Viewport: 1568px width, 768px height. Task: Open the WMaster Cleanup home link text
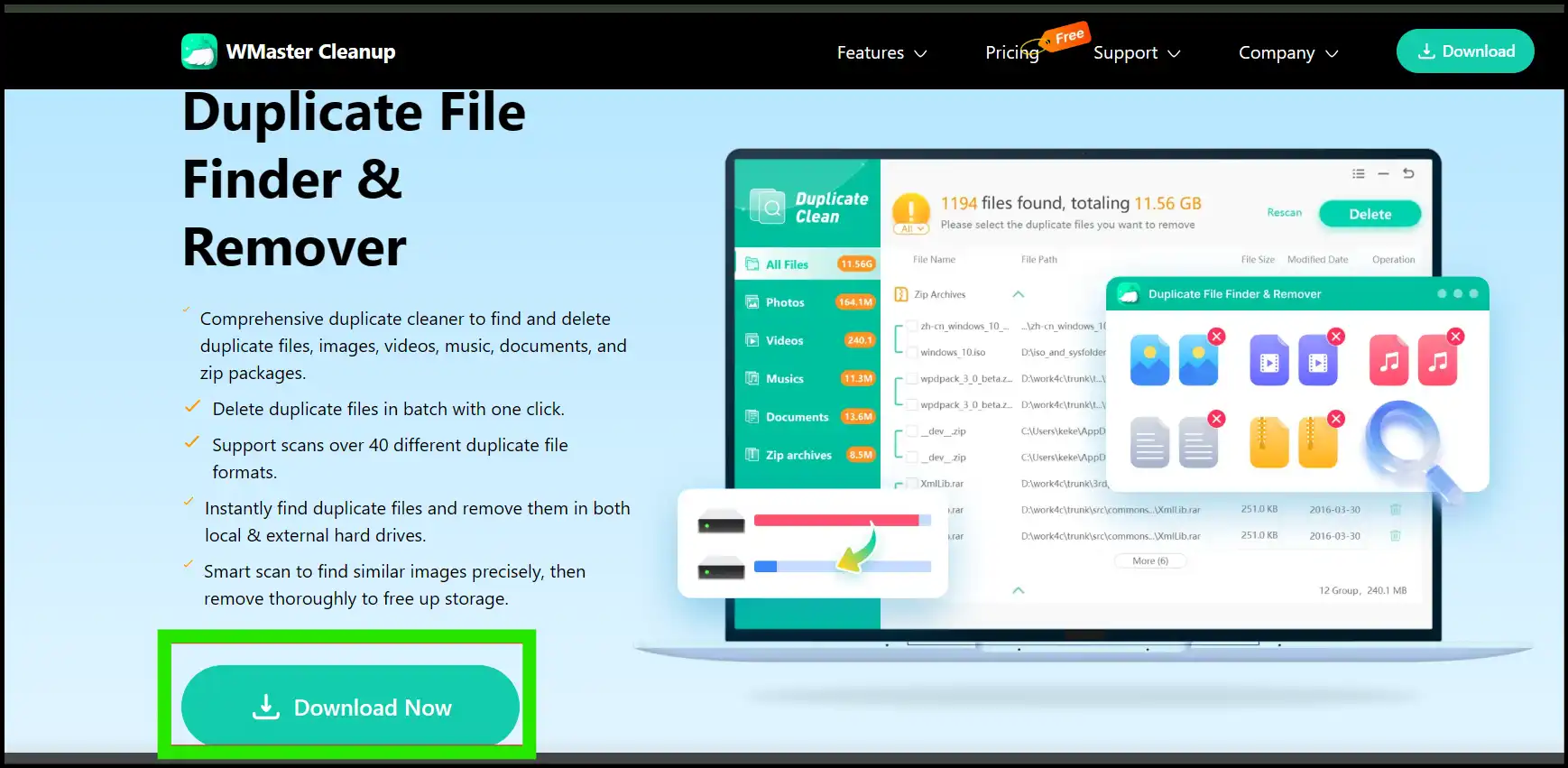[310, 51]
